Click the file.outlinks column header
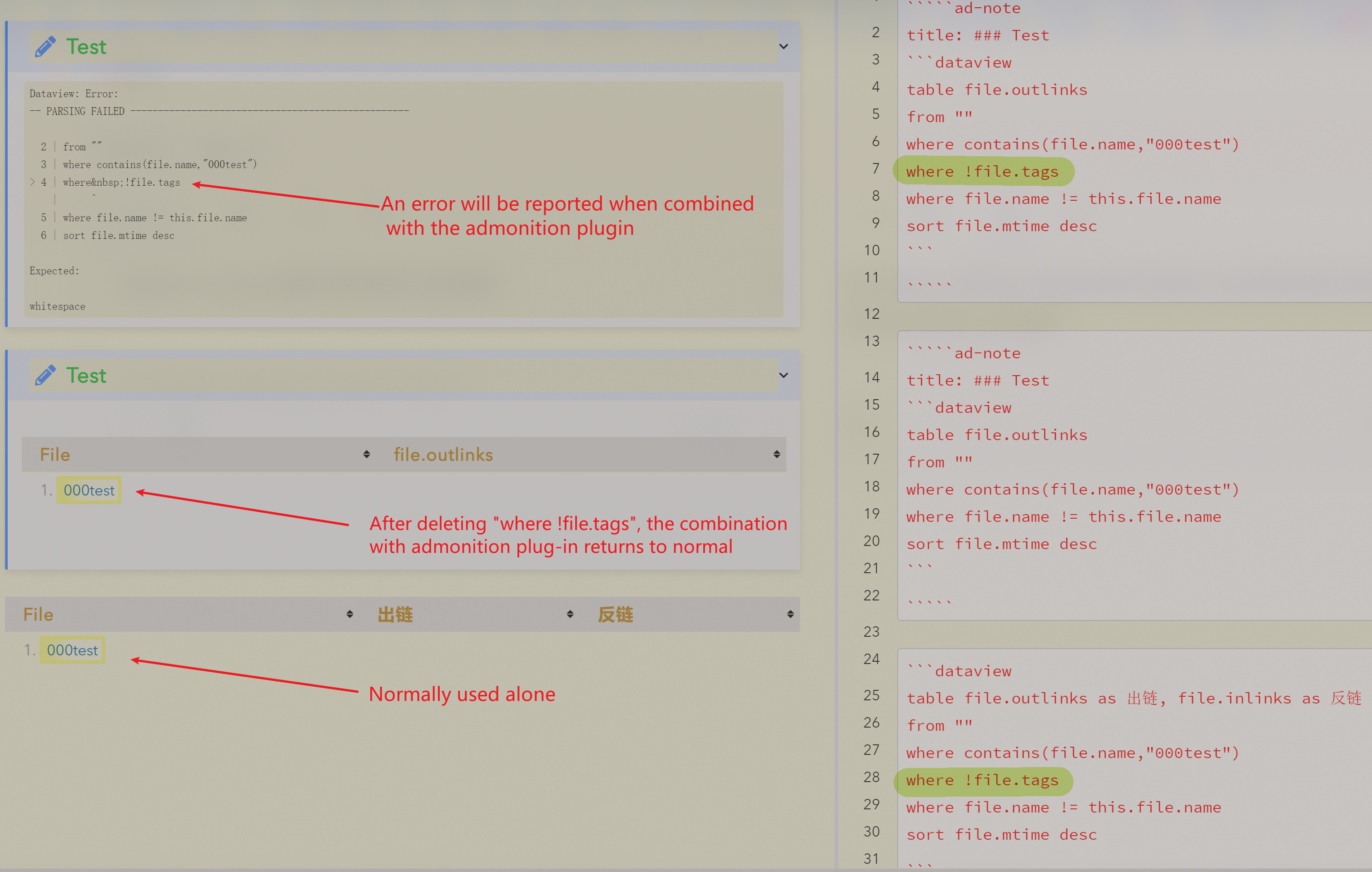This screenshot has height=872, width=1372. 443,455
